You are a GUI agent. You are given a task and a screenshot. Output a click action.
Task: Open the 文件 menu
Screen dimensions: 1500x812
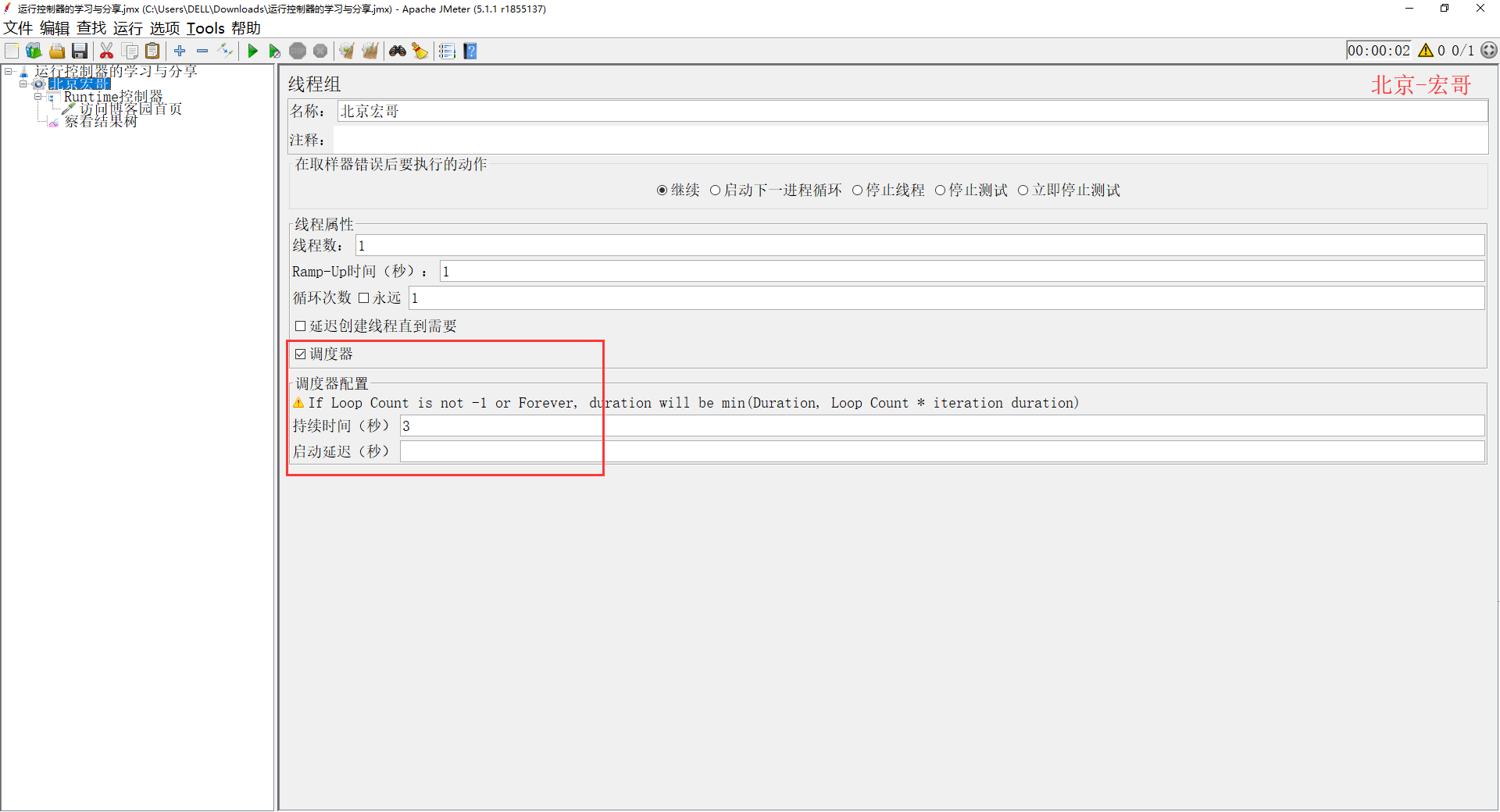(x=18, y=28)
